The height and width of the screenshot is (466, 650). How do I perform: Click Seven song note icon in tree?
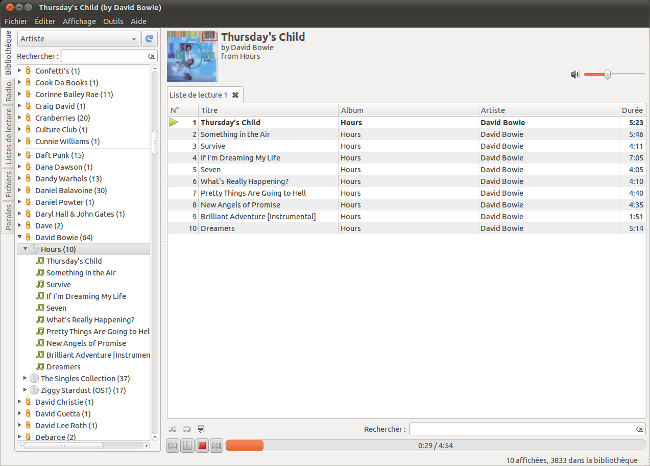point(40,308)
